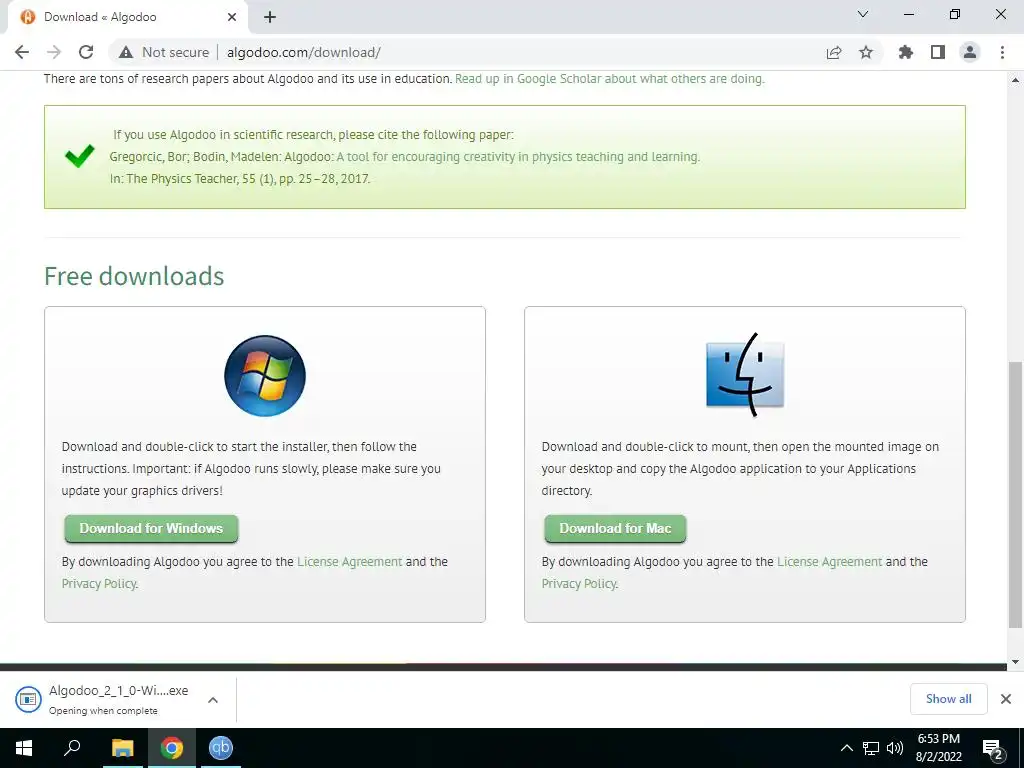Click the green checkmark icon
The height and width of the screenshot is (768, 1024).
coord(80,156)
